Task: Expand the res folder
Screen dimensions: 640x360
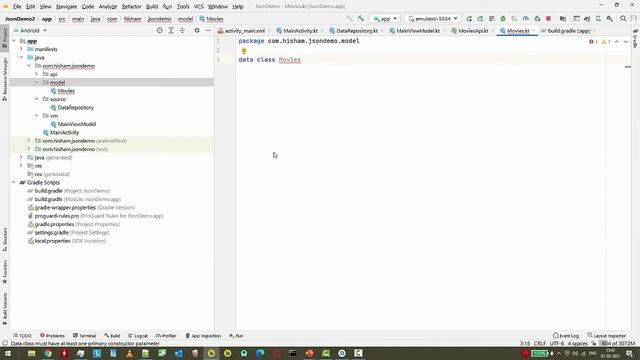Action: tap(21, 166)
